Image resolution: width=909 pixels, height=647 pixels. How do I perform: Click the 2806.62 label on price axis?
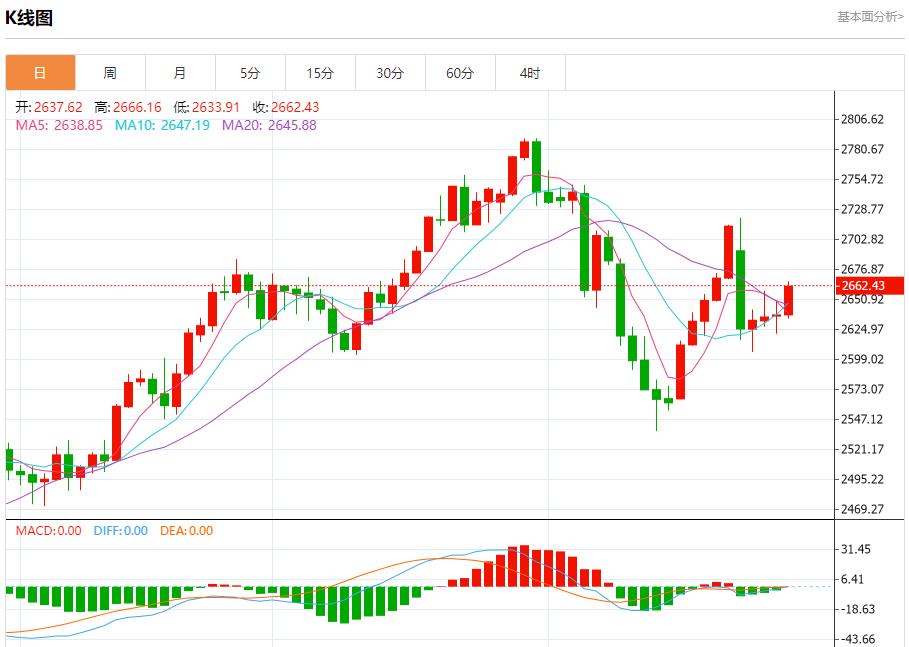(862, 119)
